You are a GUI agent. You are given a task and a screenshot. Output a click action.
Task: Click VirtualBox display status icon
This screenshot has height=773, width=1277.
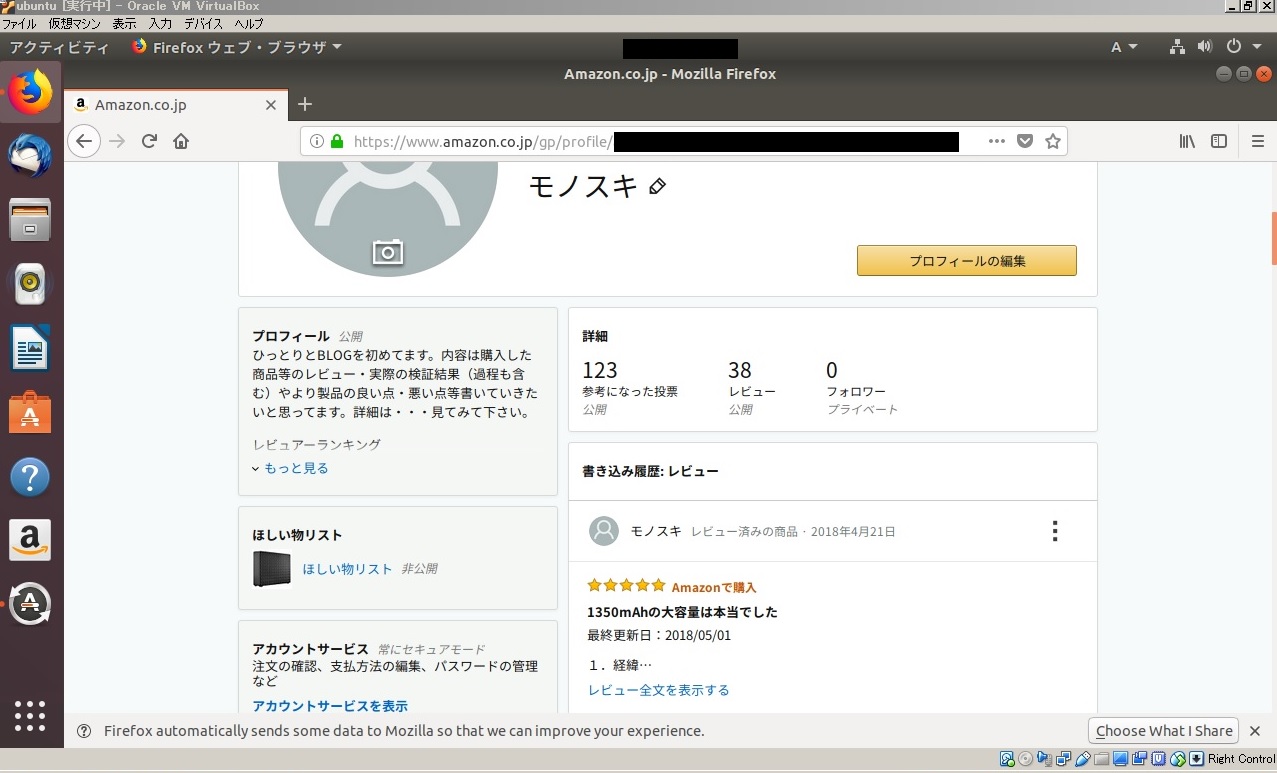1120,759
